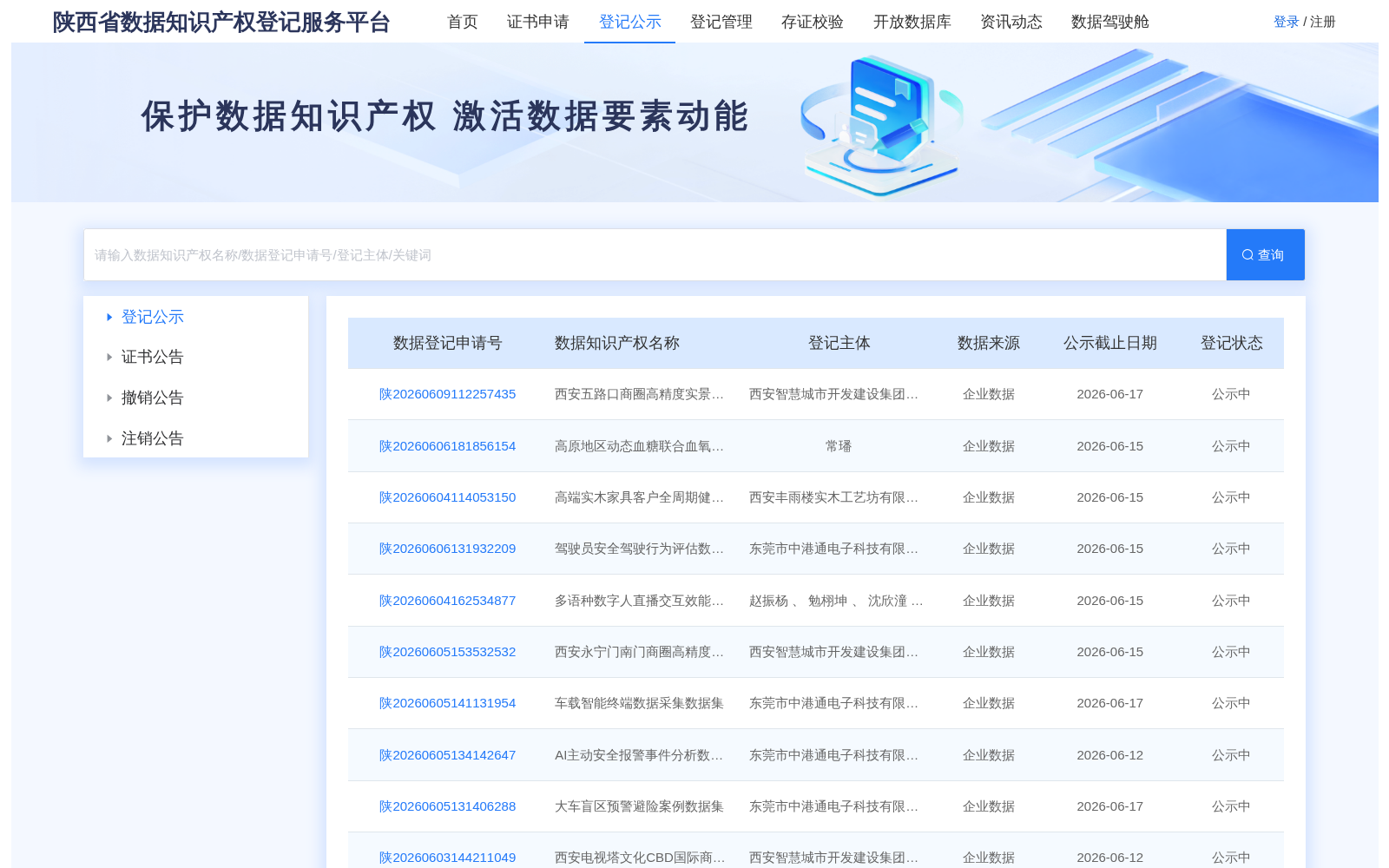1389x868 pixels.
Task: Click 公示中 status in 常璠 row
Action: (x=1232, y=446)
